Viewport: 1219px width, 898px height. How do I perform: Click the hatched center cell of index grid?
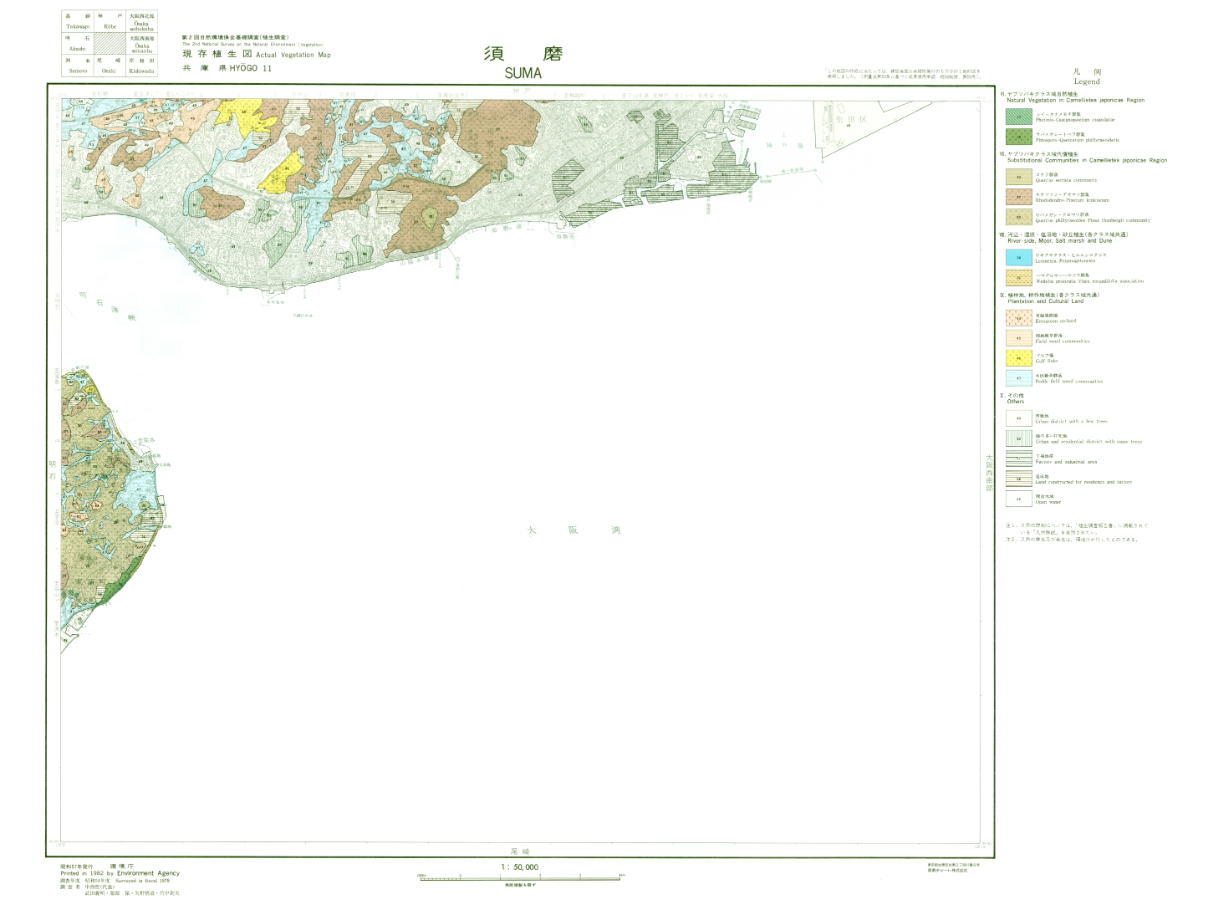(x=108, y=43)
